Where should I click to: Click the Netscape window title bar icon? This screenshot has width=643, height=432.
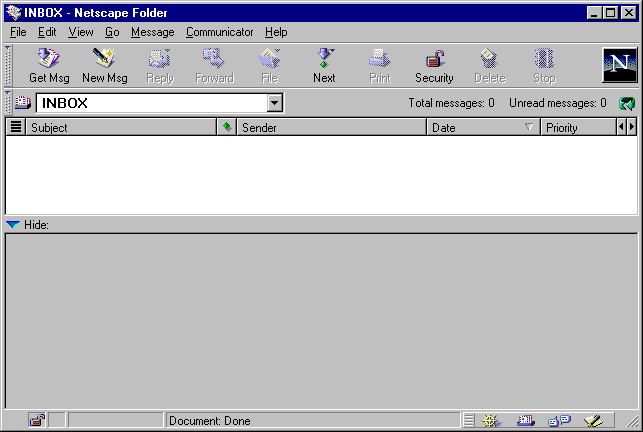pos(13,12)
